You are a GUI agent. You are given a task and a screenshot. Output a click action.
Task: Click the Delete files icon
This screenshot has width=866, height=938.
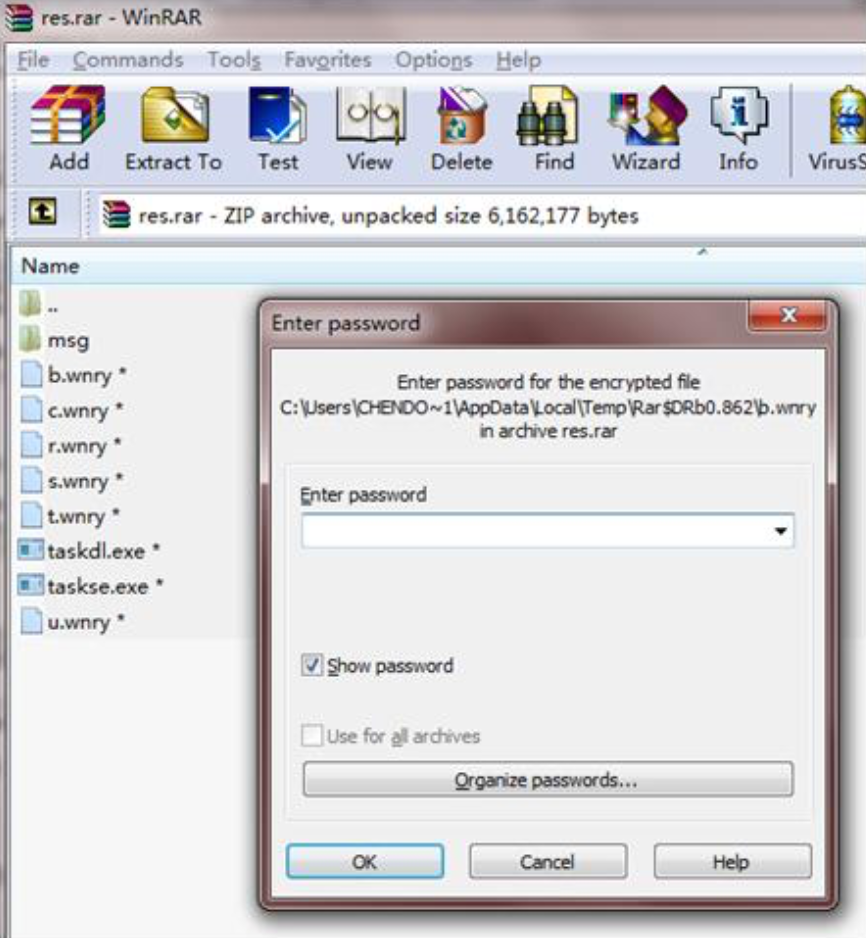(x=462, y=129)
